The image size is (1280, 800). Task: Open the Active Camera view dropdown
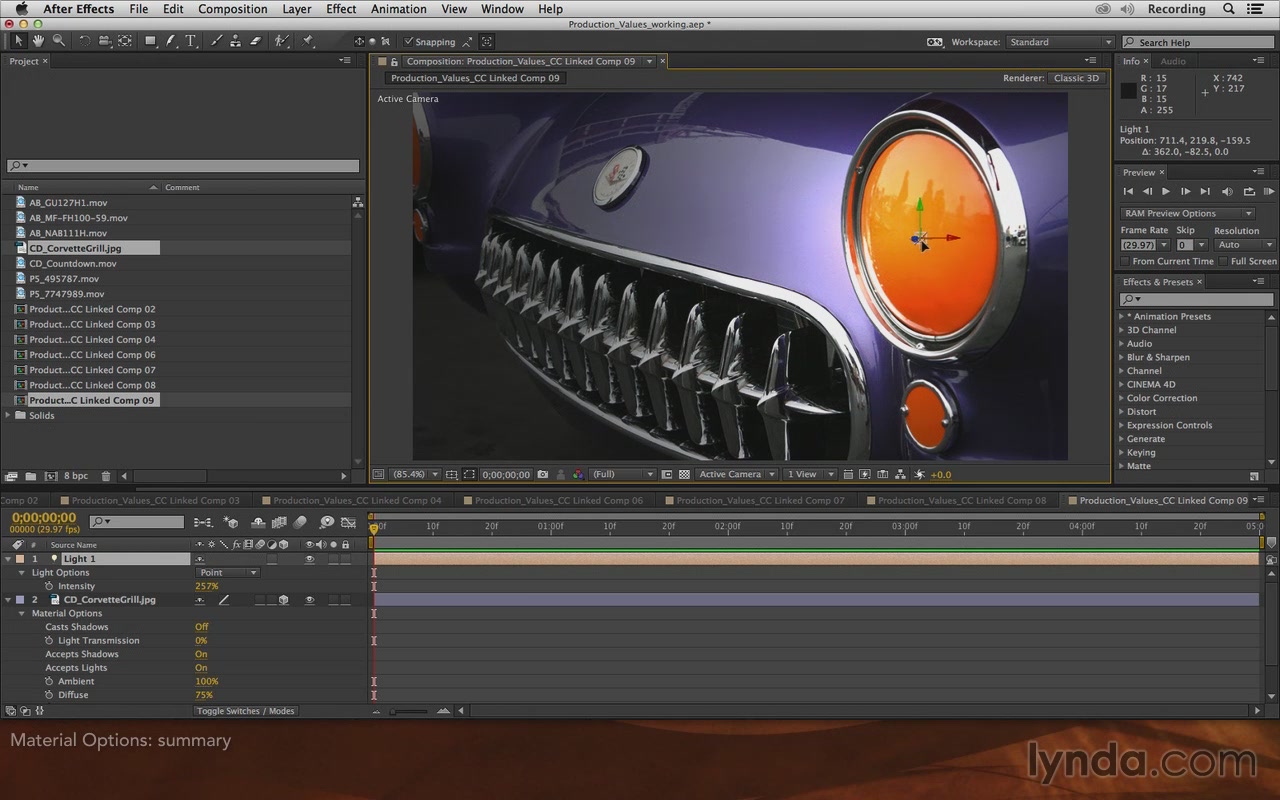pos(736,474)
